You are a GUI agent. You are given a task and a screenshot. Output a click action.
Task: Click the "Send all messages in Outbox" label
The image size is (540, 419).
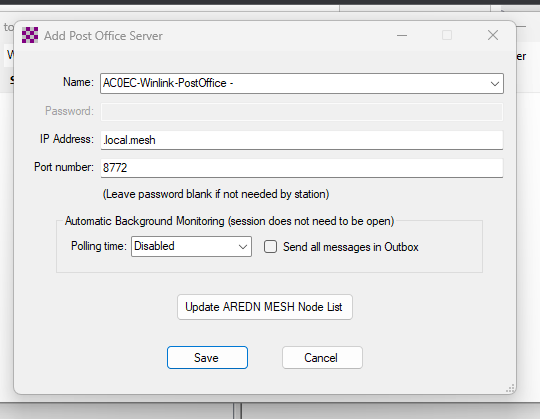351,247
